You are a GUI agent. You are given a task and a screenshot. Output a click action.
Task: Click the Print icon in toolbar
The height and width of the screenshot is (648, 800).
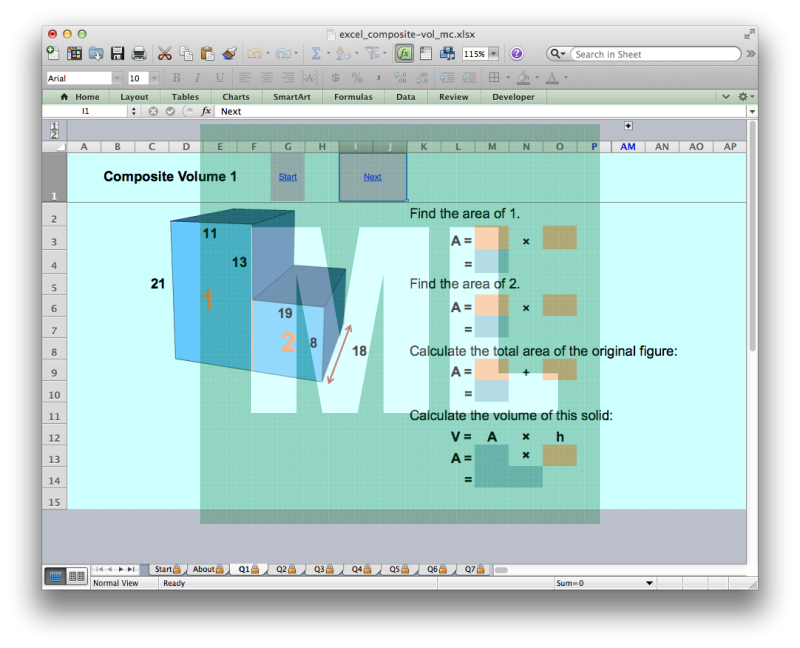pyautogui.click(x=138, y=54)
